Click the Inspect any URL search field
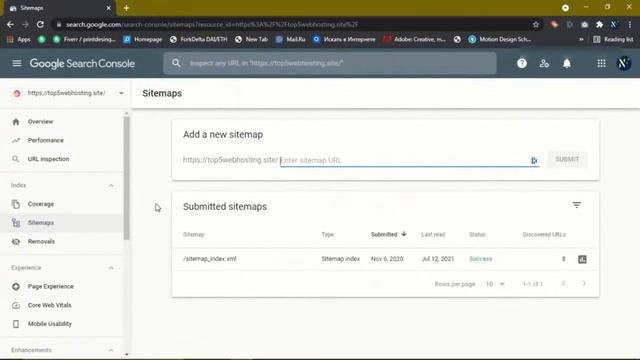Viewport: 640px width, 360px height. pyautogui.click(x=330, y=63)
